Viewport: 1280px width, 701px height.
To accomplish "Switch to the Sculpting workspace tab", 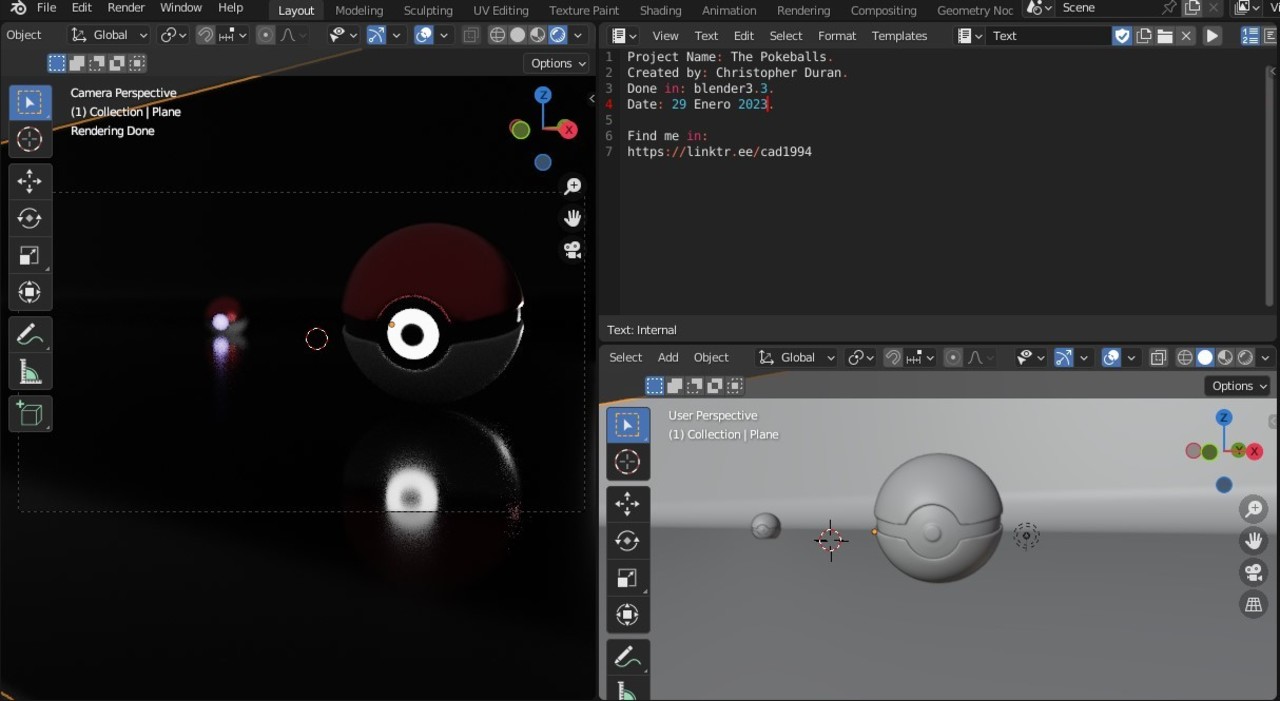I will click(428, 10).
